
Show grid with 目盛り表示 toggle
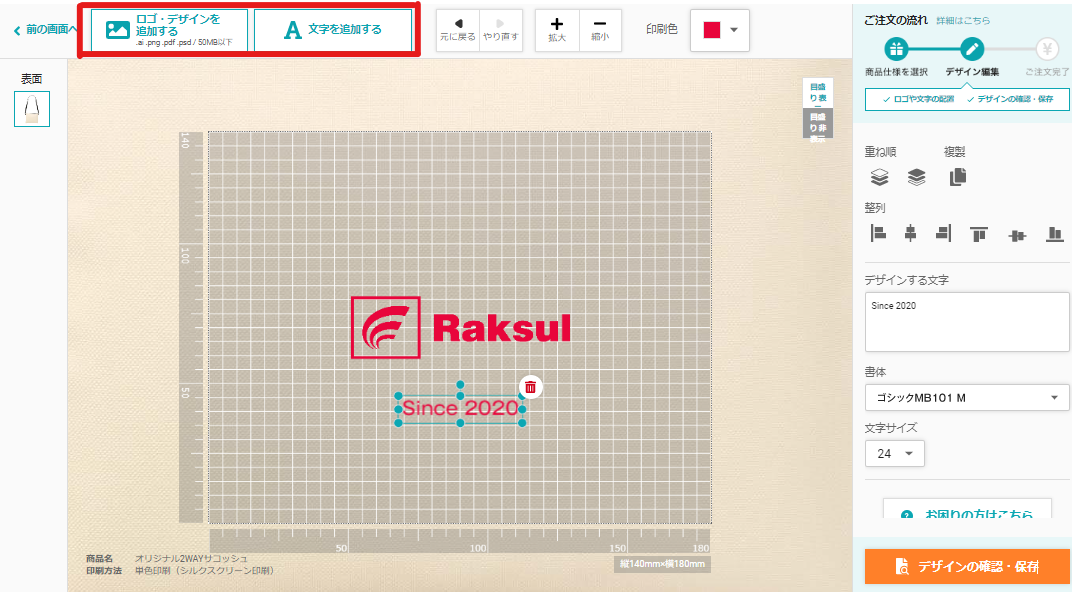[x=818, y=93]
